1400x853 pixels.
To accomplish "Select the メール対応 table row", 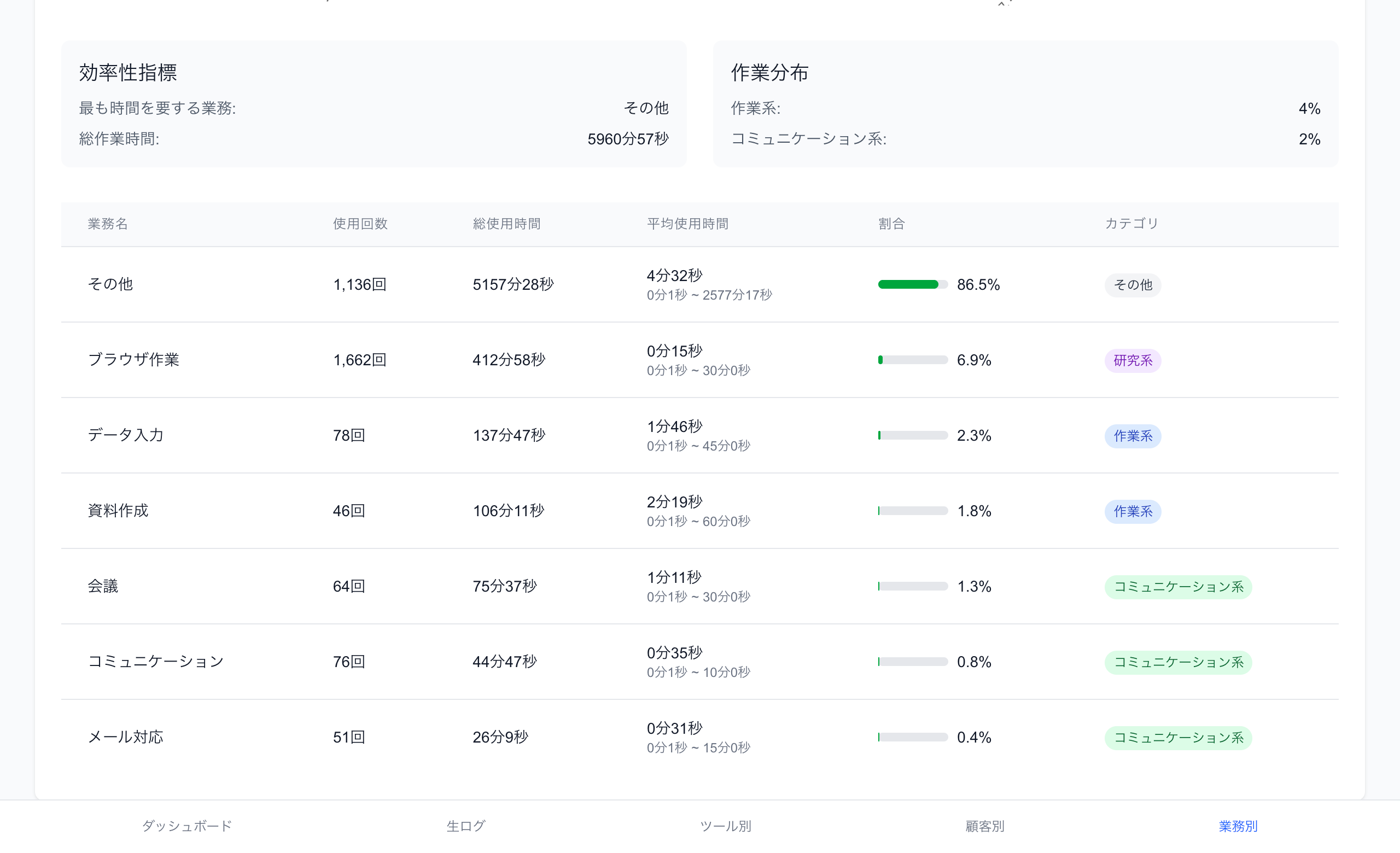I will (682, 737).
